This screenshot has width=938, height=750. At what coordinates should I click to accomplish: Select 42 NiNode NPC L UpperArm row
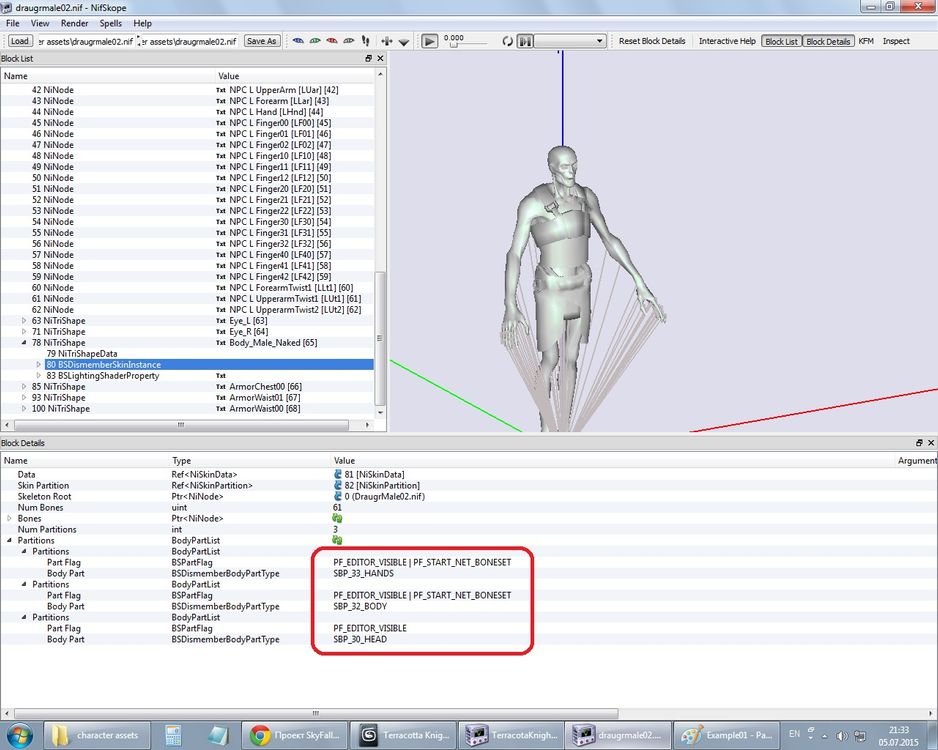187,90
